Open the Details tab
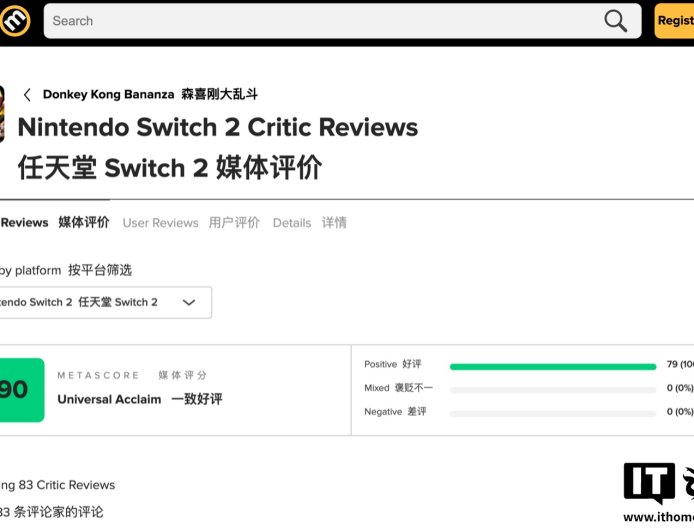Image resolution: width=694 pixels, height=532 pixels. [292, 223]
